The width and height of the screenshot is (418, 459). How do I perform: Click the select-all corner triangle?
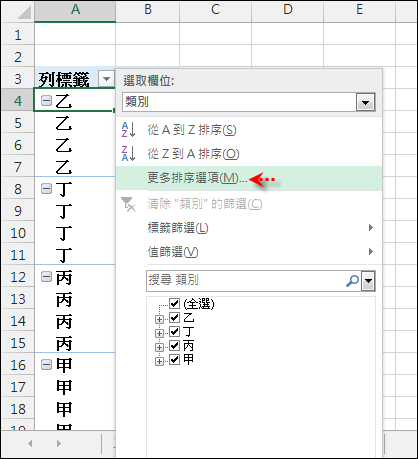click(24, 13)
